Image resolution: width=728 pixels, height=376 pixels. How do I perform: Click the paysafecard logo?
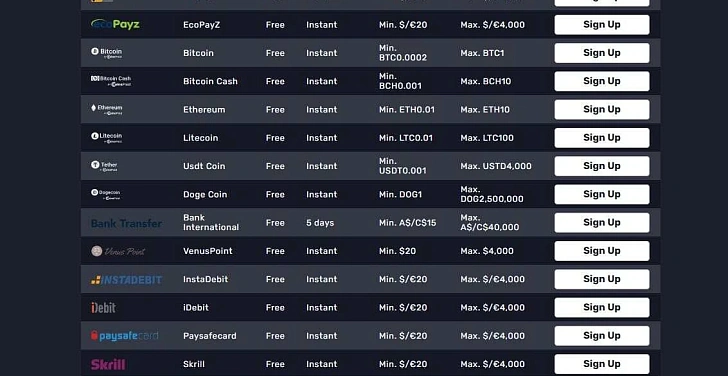pos(124,336)
